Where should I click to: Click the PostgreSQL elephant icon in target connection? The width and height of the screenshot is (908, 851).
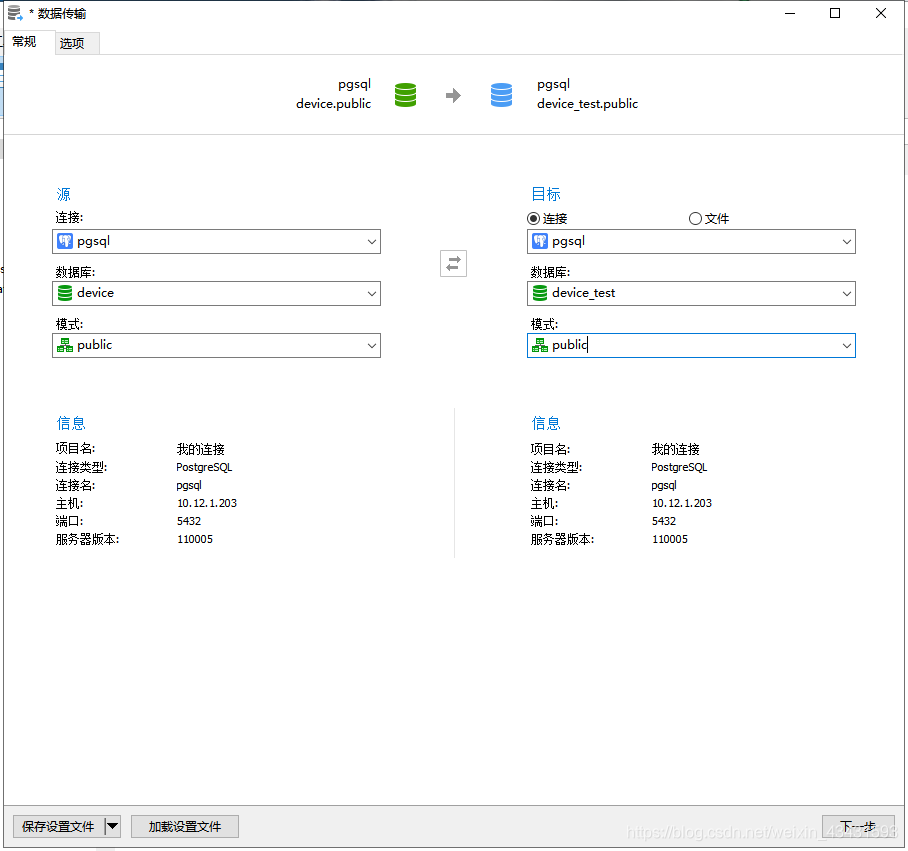pos(540,241)
